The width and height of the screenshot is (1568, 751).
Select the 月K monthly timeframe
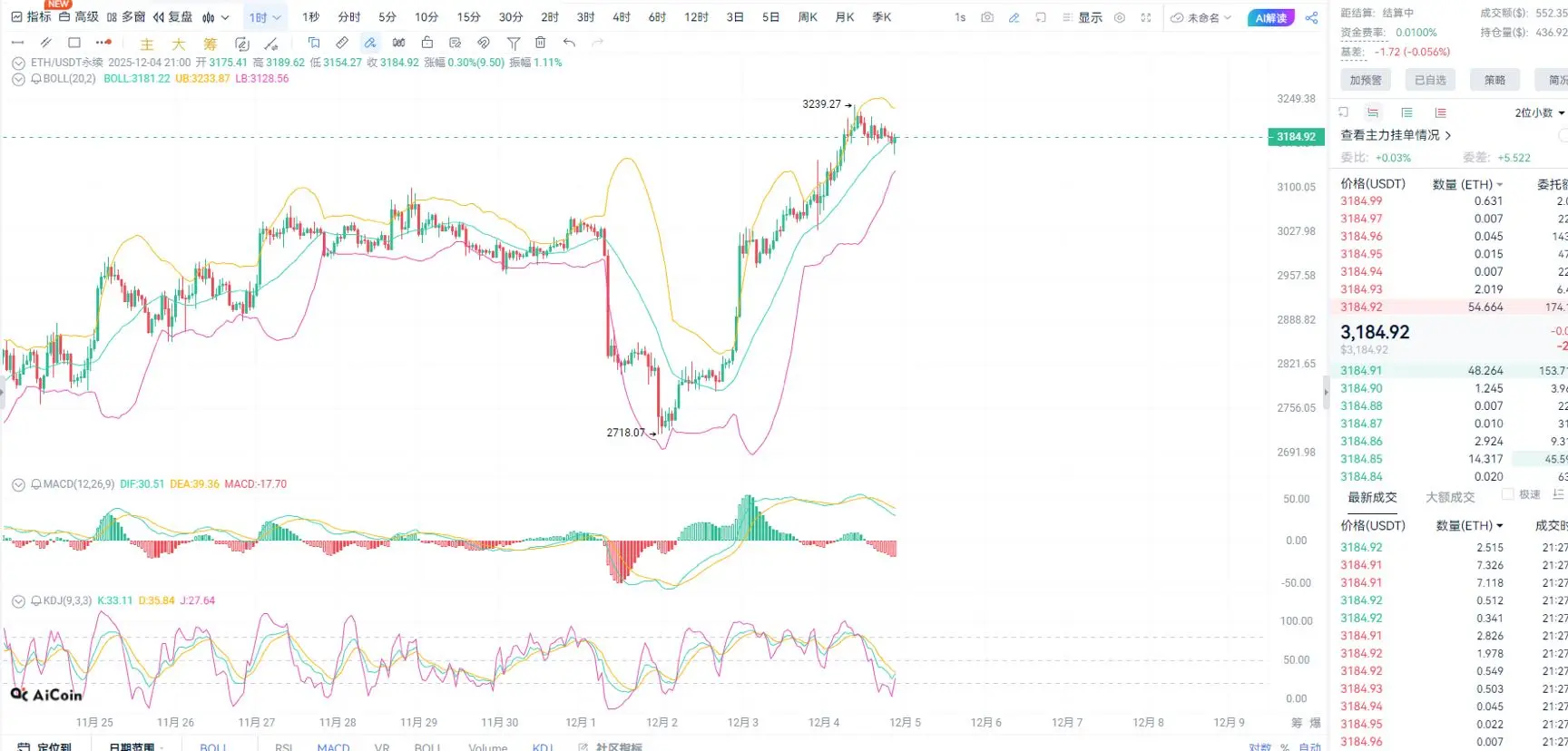(845, 17)
